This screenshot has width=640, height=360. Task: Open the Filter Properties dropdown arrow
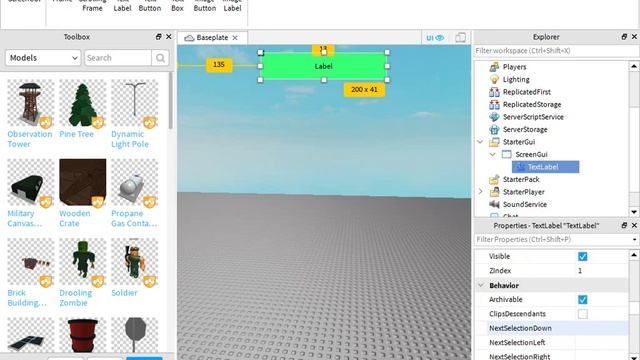point(634,240)
